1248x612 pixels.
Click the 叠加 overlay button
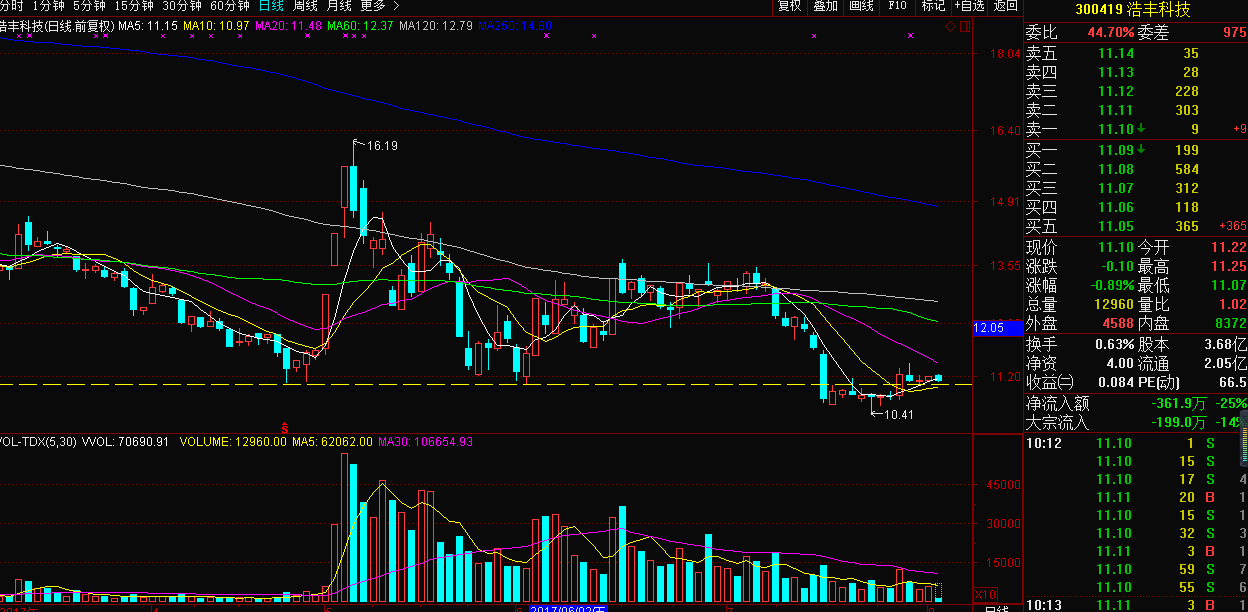click(x=825, y=6)
